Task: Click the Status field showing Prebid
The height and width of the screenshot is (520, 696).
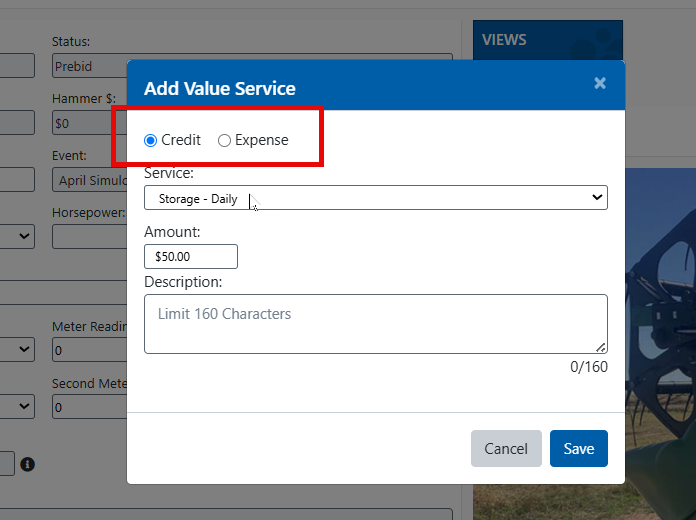Action: 90,66
